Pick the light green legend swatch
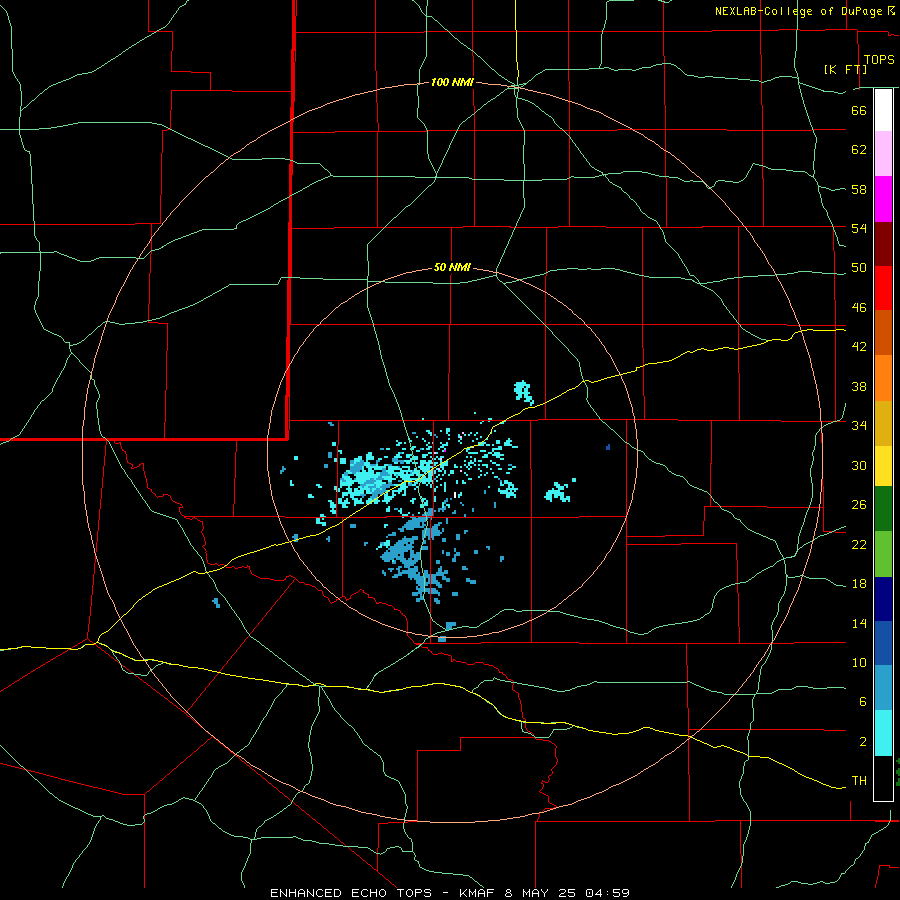Viewport: 900px width, 900px height. coord(883,554)
